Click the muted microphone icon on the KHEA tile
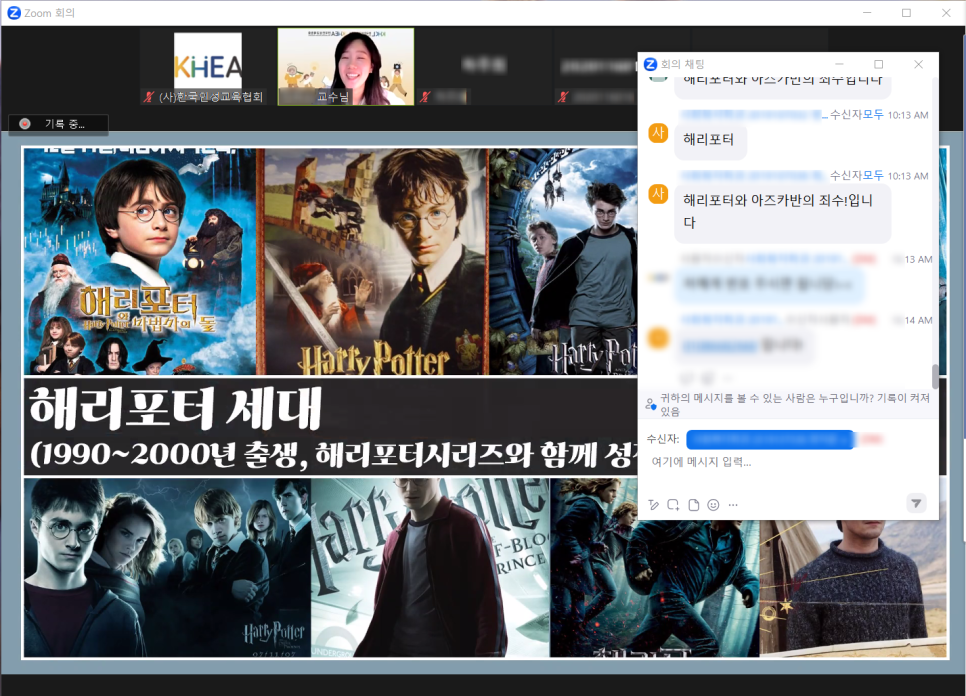The height and width of the screenshot is (696, 966). pyautogui.click(x=149, y=97)
